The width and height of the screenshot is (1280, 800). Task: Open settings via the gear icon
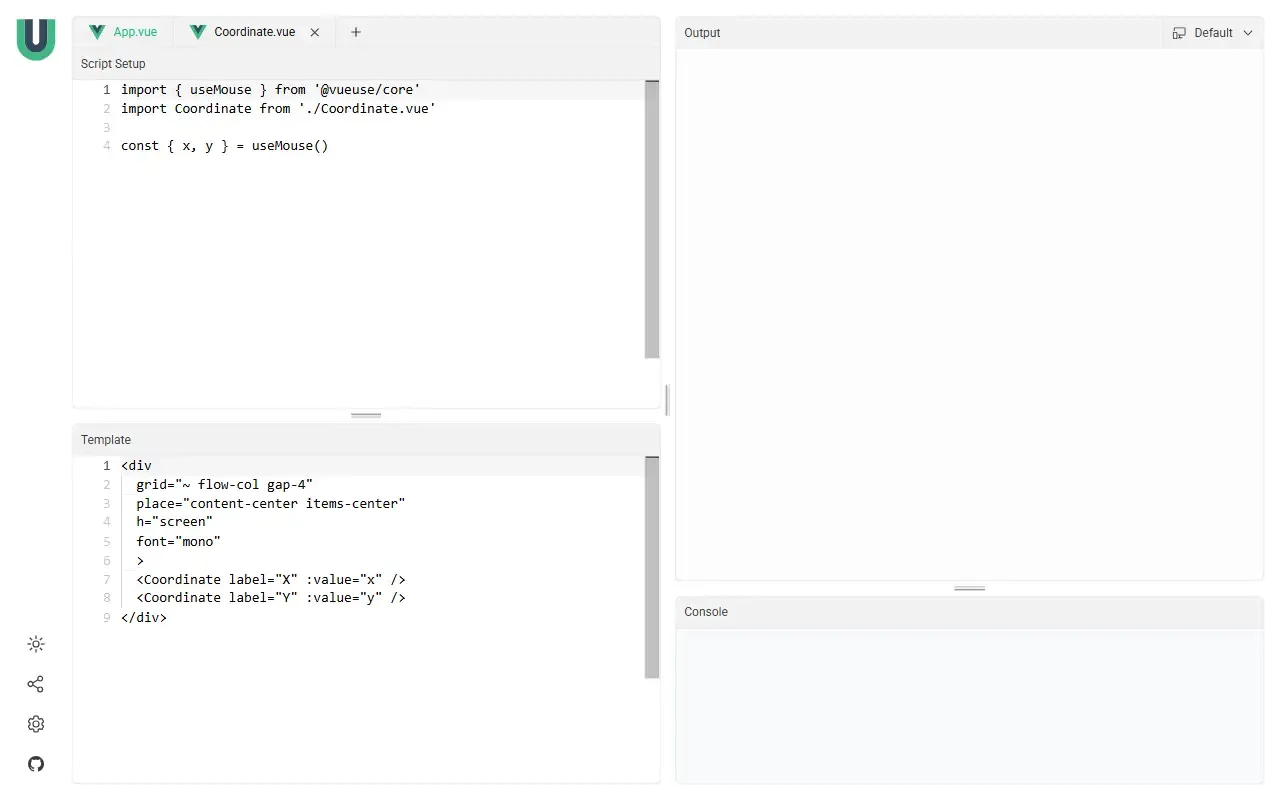click(x=36, y=724)
